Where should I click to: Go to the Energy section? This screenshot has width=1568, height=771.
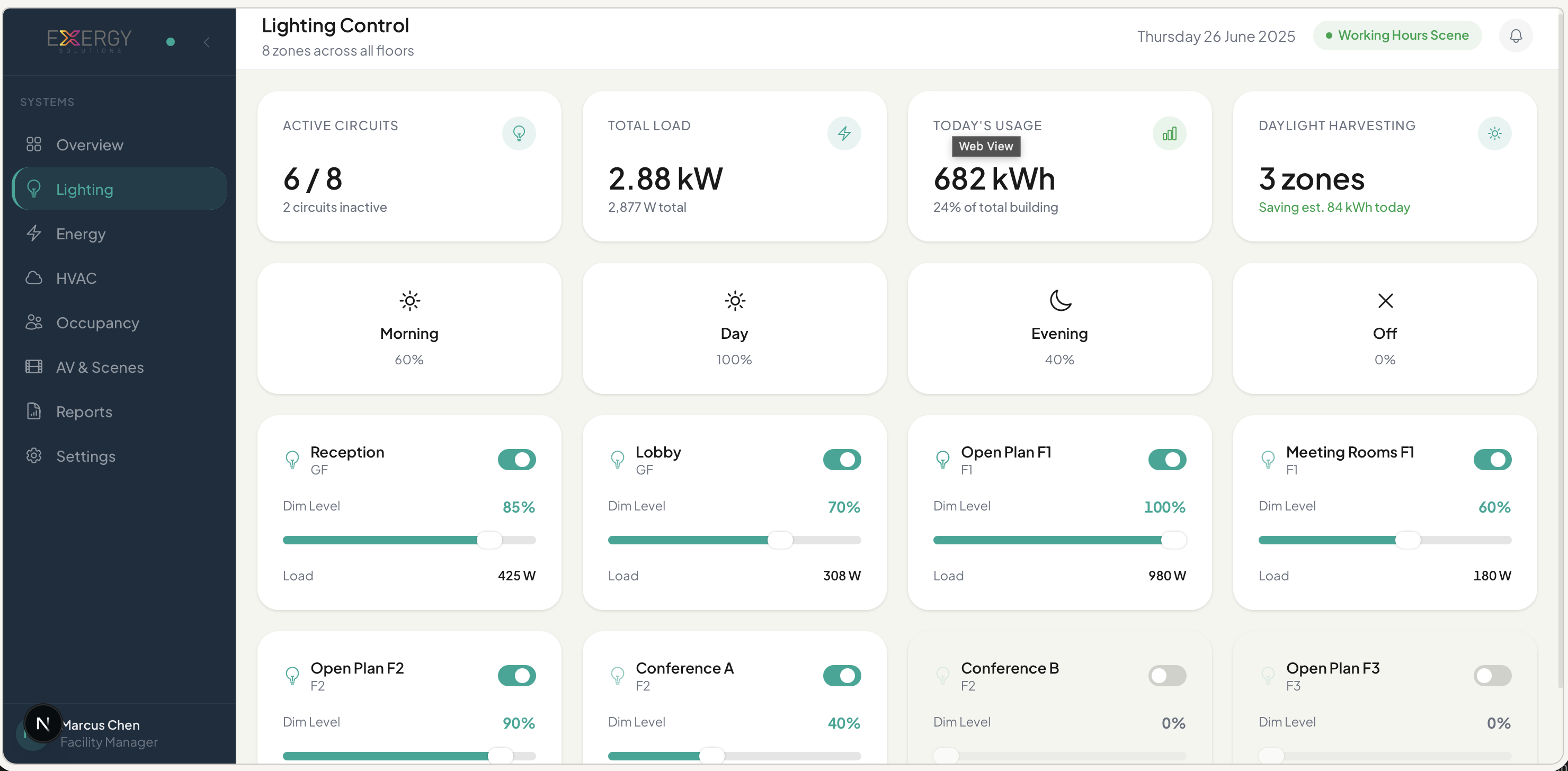click(x=119, y=234)
